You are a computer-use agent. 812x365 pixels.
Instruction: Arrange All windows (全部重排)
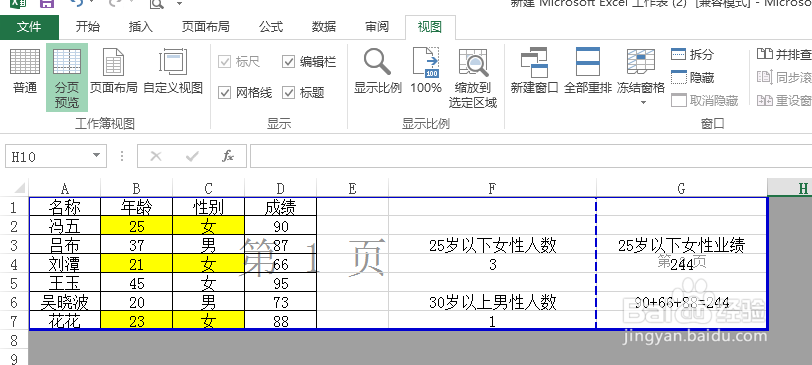click(588, 72)
